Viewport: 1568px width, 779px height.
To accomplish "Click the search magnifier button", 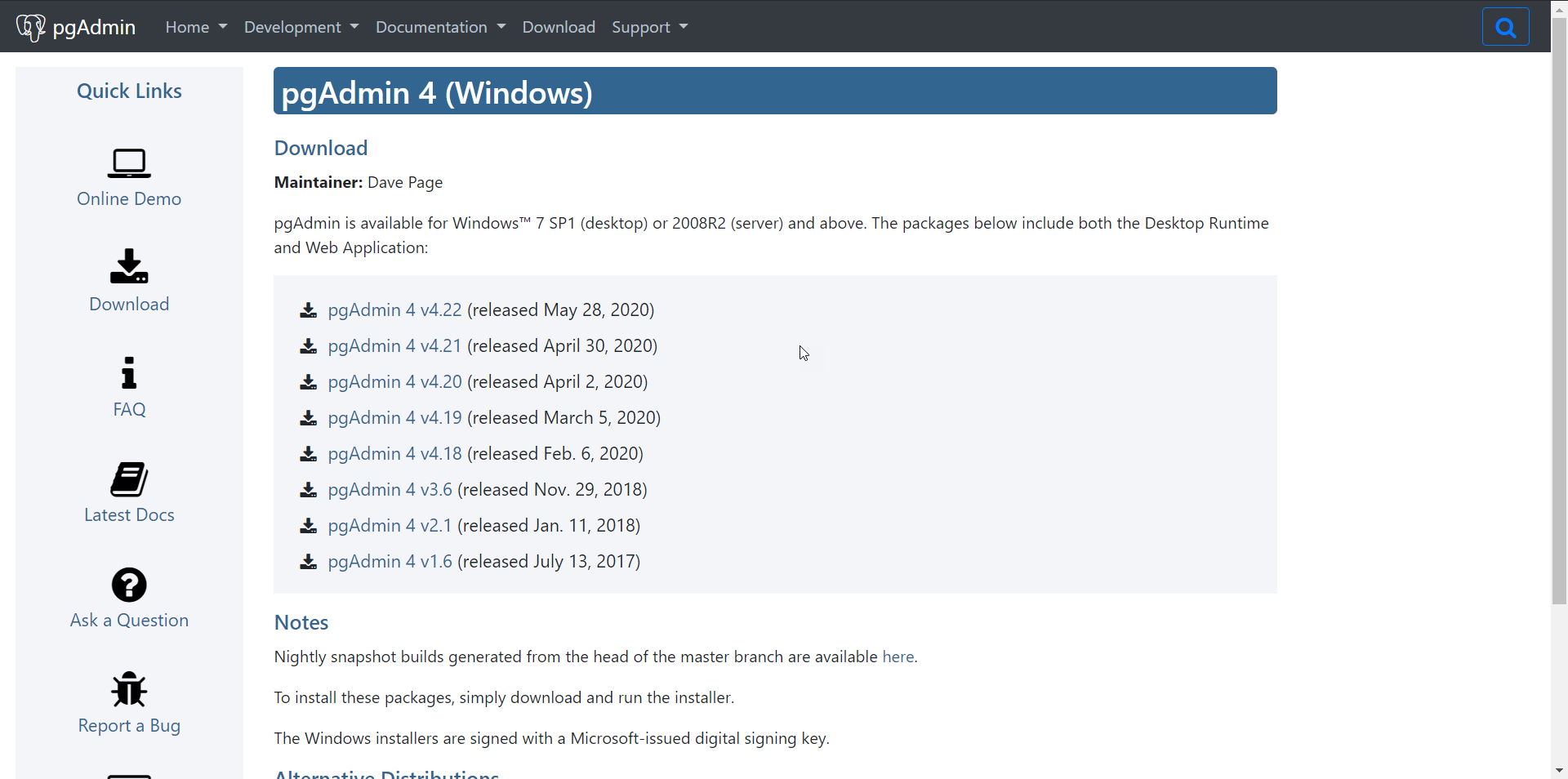I will [x=1505, y=26].
